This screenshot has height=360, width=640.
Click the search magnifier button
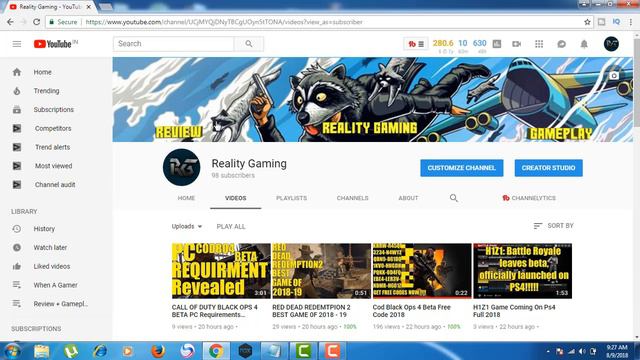coord(249,44)
